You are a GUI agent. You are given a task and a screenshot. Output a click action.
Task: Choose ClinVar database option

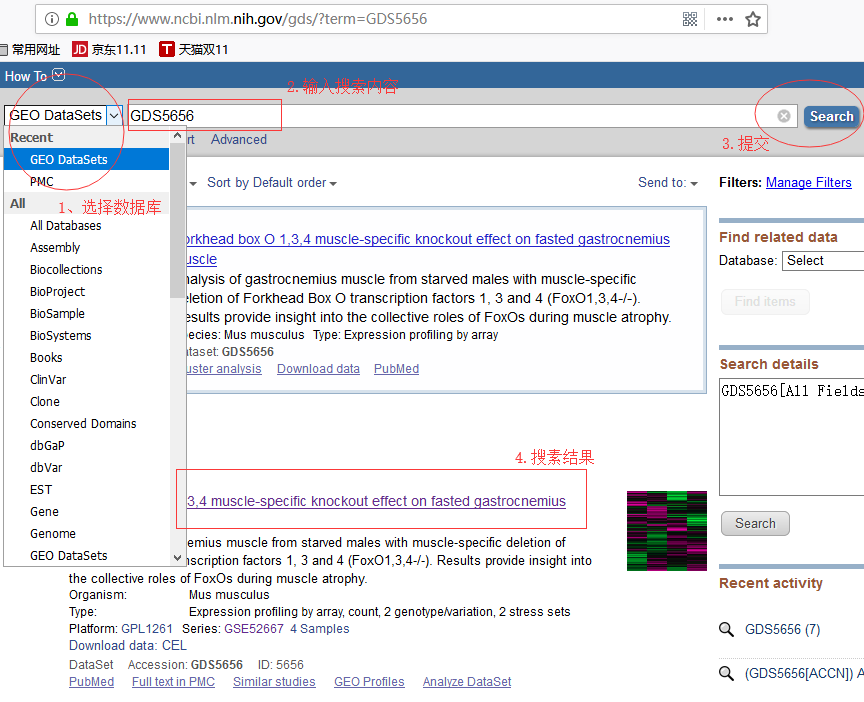87,380
